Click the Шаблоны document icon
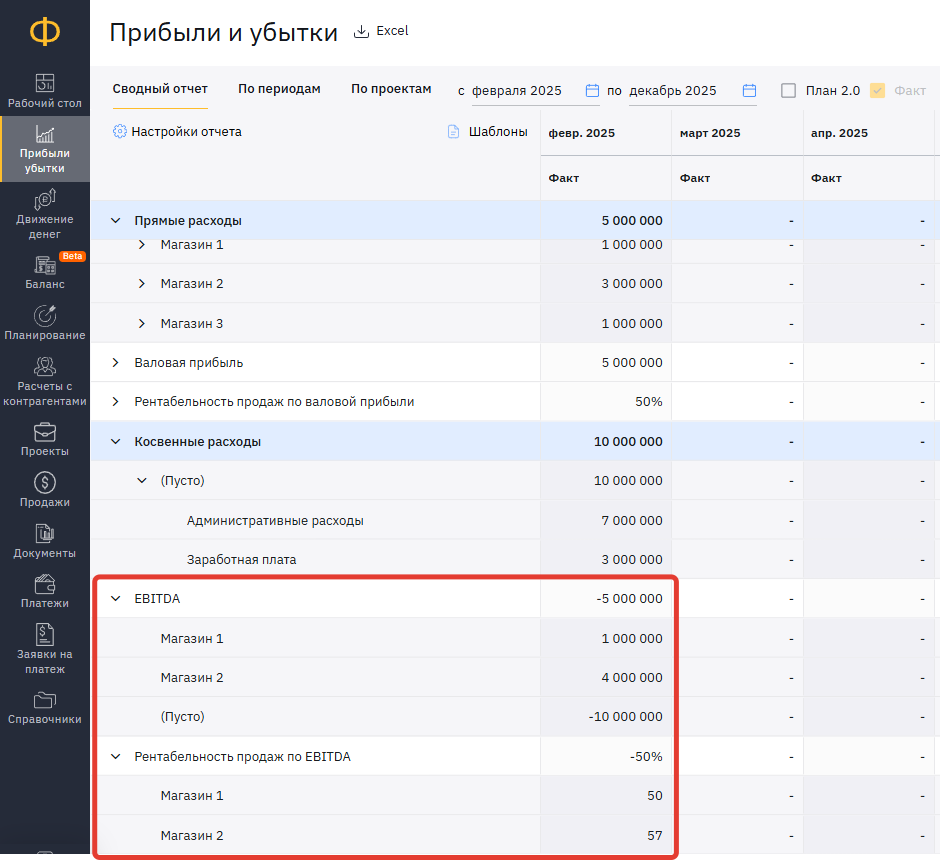The height and width of the screenshot is (861, 940). pyautogui.click(x=454, y=131)
